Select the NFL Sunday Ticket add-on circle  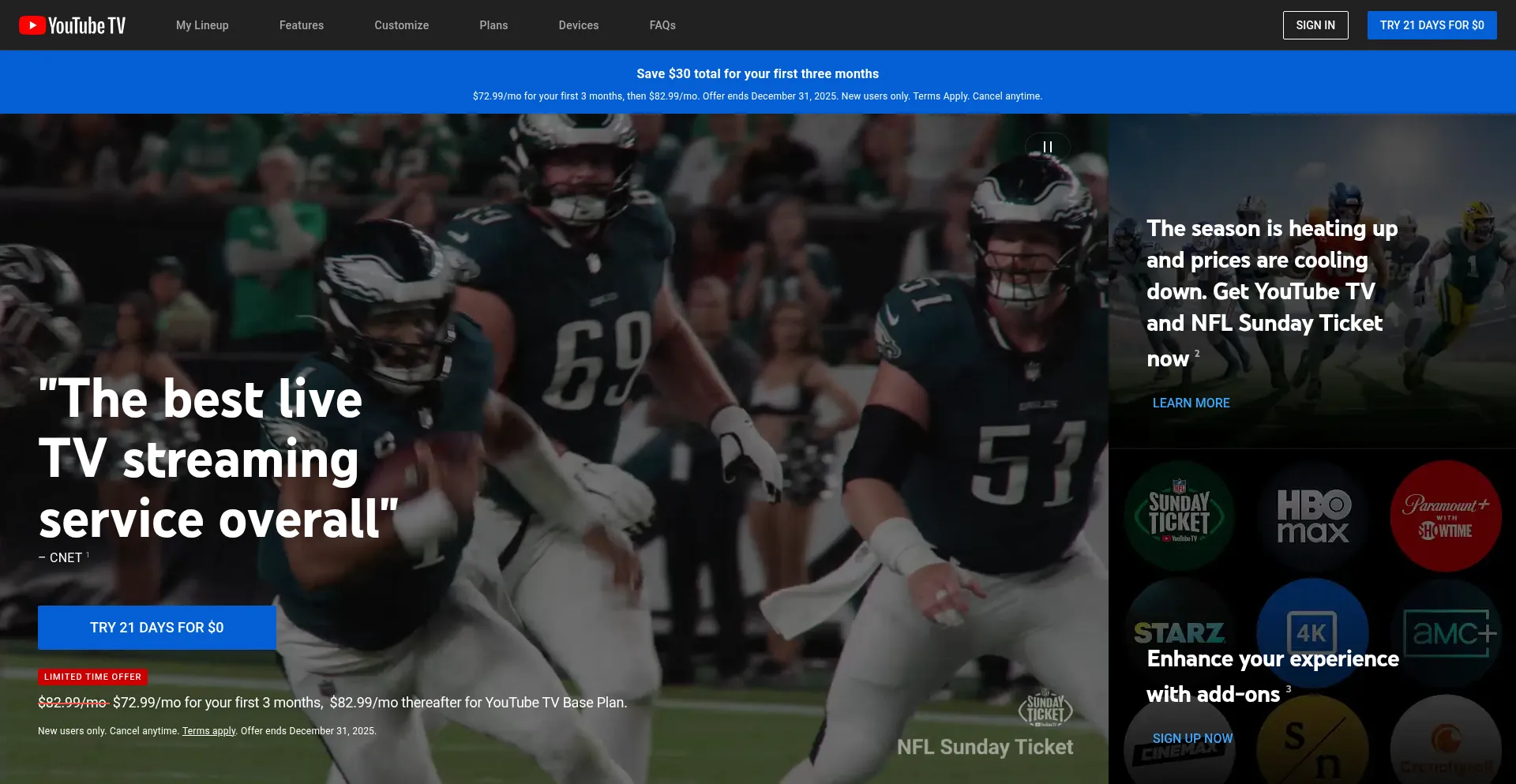coord(1179,516)
